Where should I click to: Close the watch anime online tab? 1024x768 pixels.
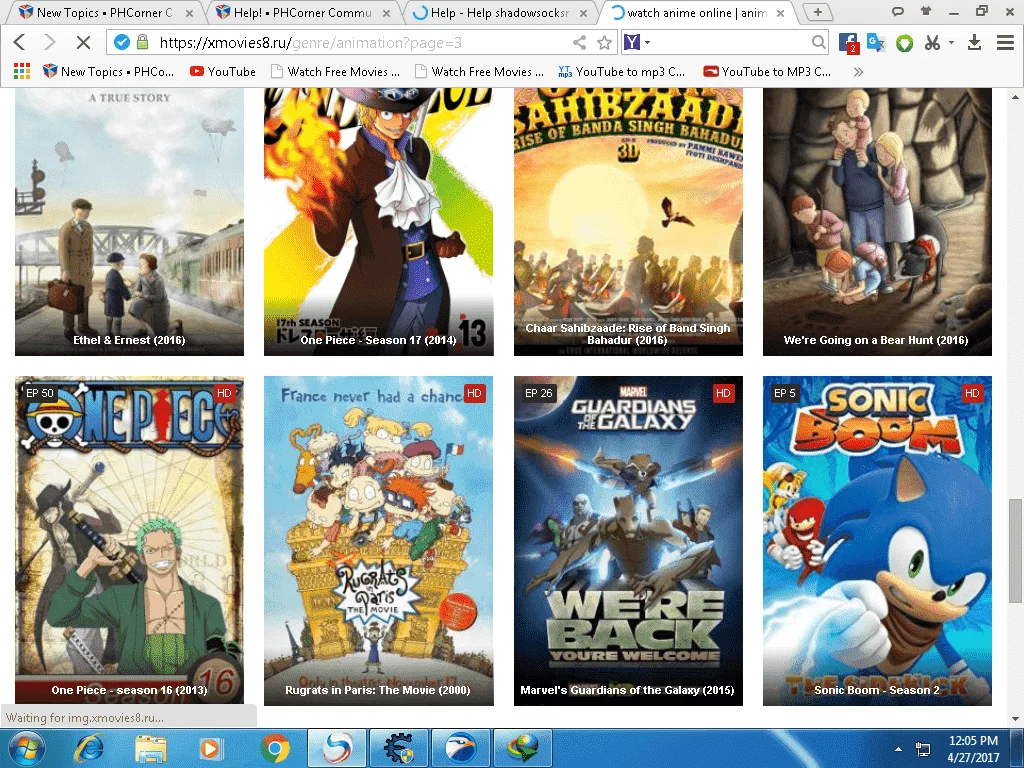[780, 12]
